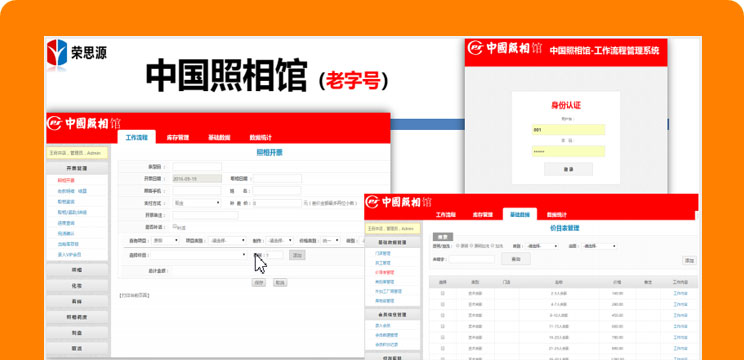Image resolution: width=744 pixels, height=360 pixels.
Task: Tick the 是否加急 checkbox
Action: (175, 226)
